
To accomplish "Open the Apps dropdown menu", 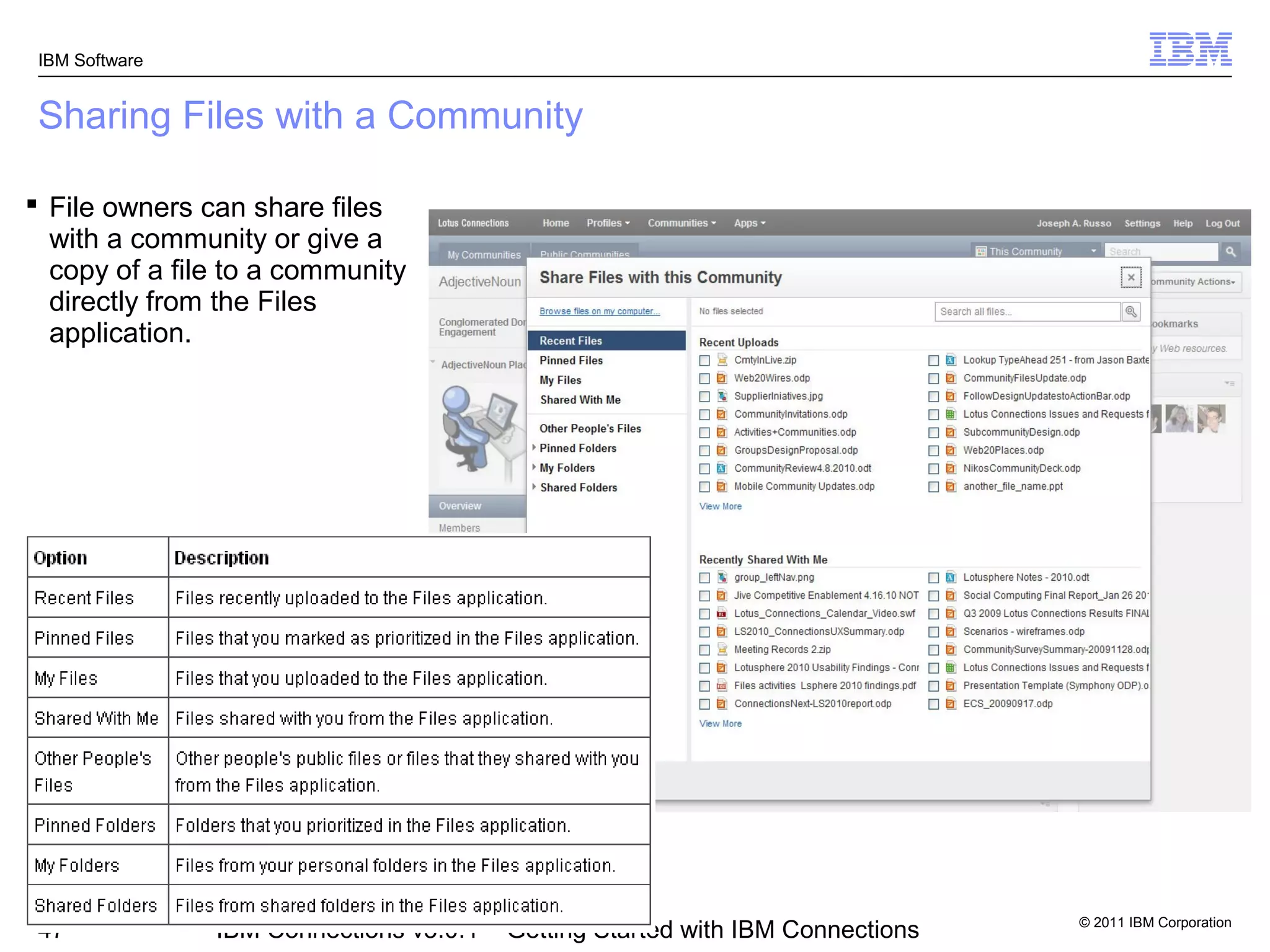I will [750, 223].
